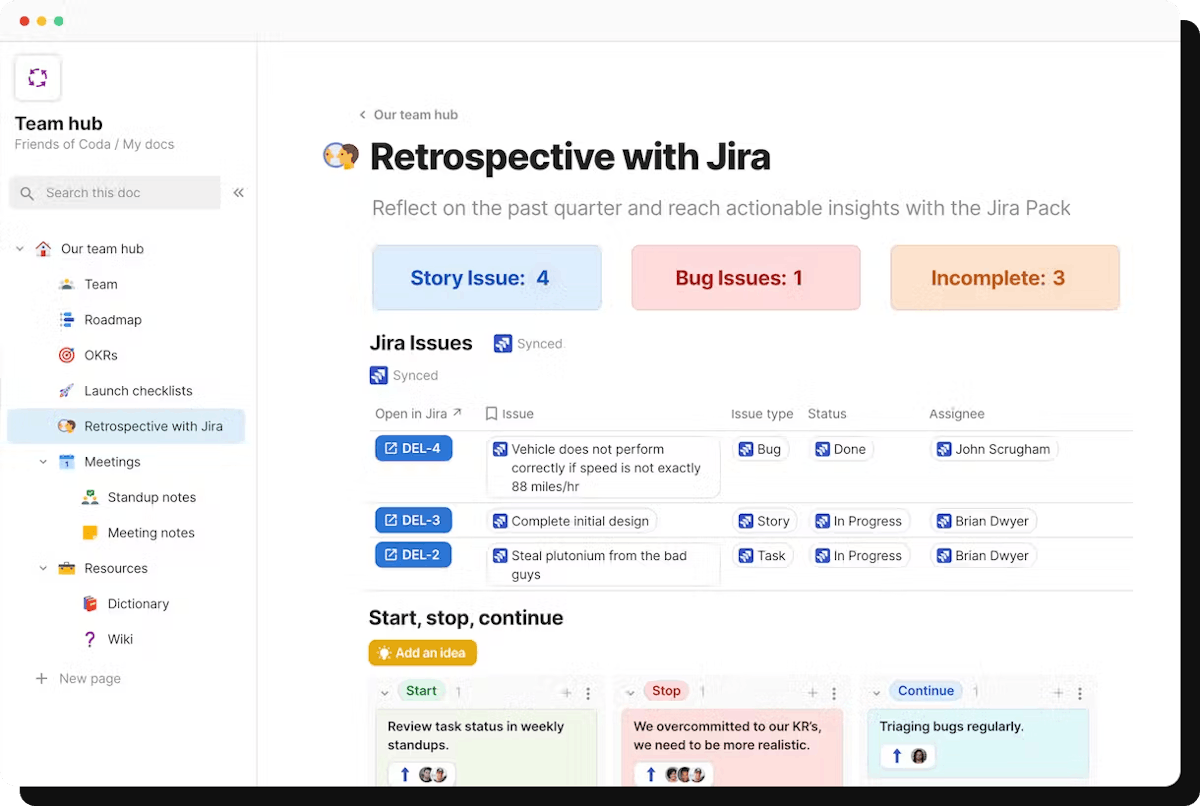This screenshot has height=806, width=1200.
Task: Upvote the 'Triaging bugs regularly' card
Action: (897, 756)
